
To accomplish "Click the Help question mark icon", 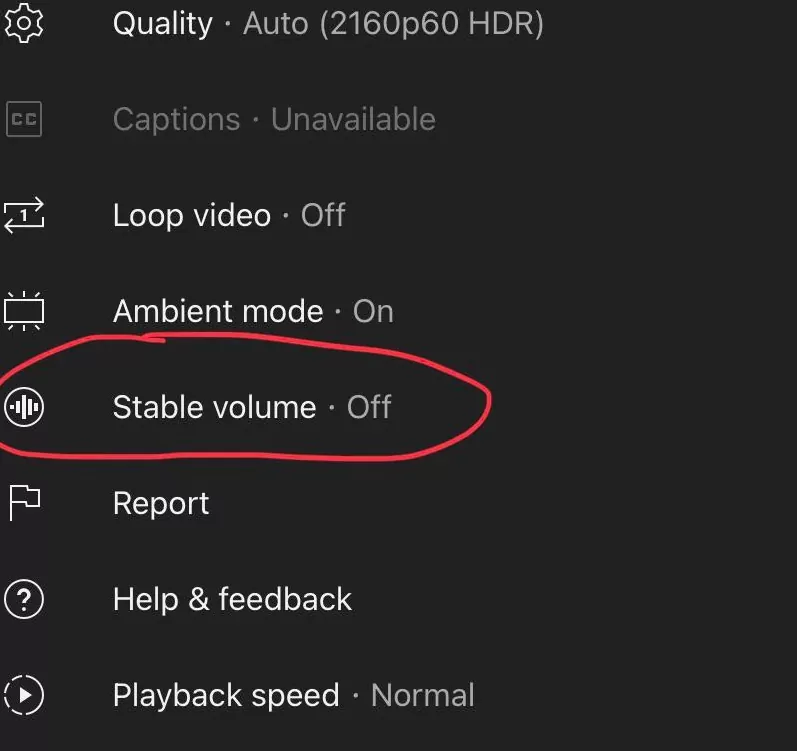I will 24,599.
